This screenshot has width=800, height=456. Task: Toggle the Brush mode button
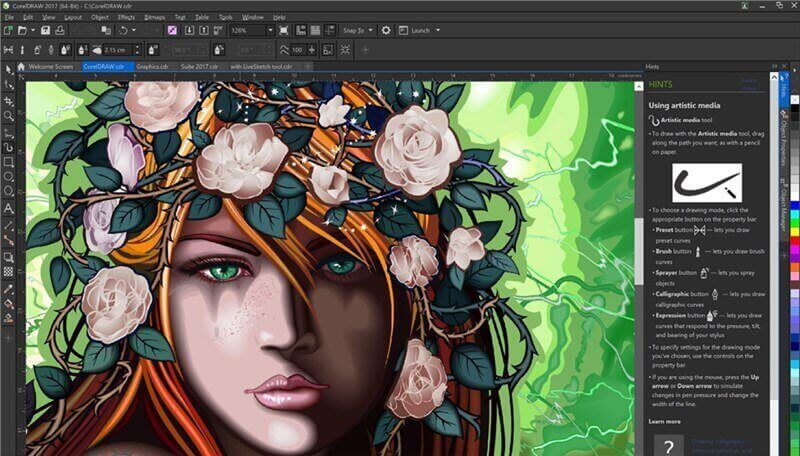(22, 50)
